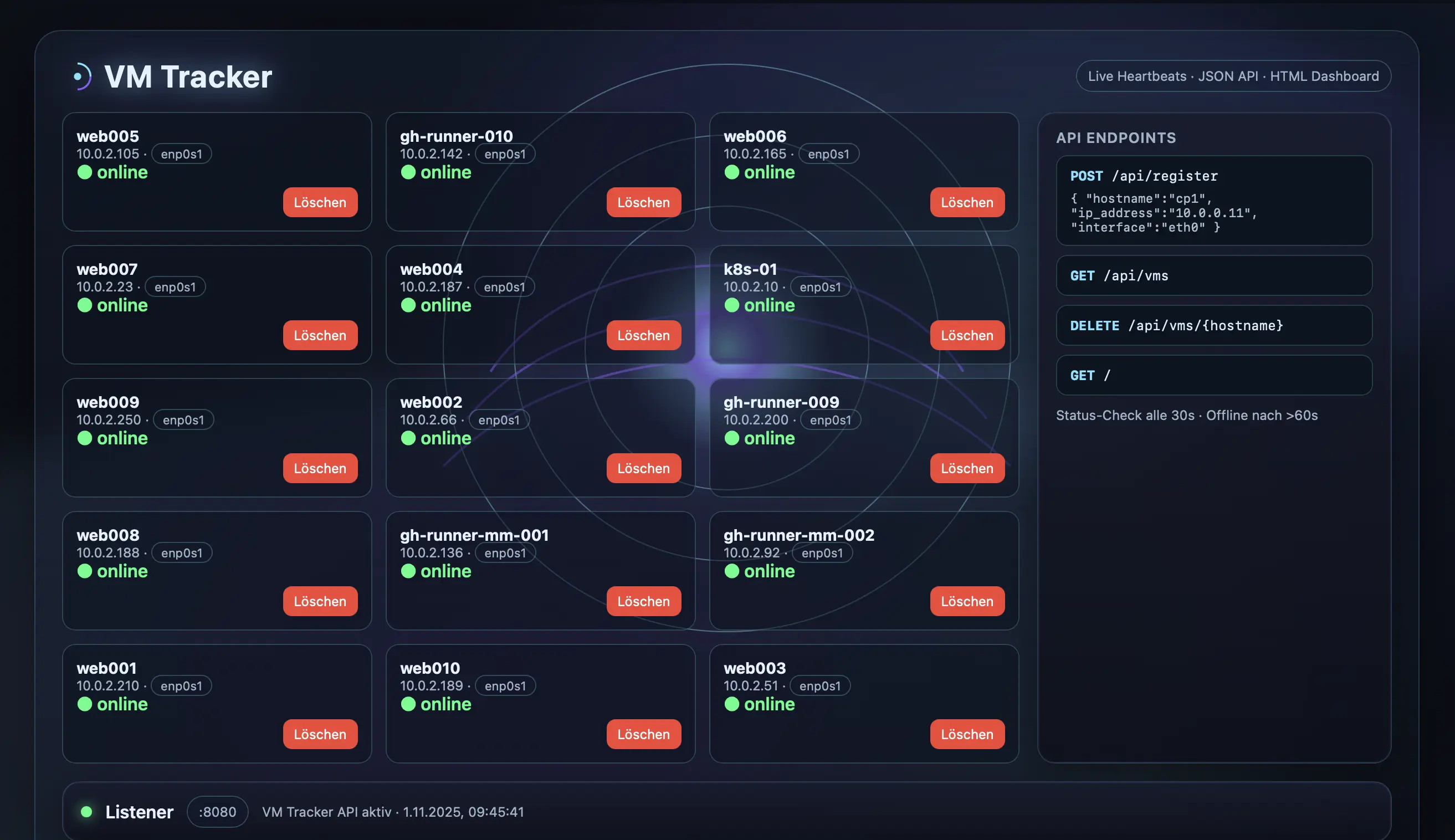Click the VM Tracker logo icon
The image size is (1455, 840).
click(83, 76)
